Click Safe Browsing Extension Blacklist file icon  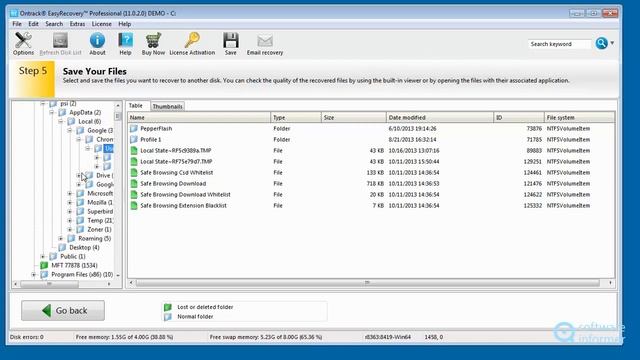pos(134,206)
